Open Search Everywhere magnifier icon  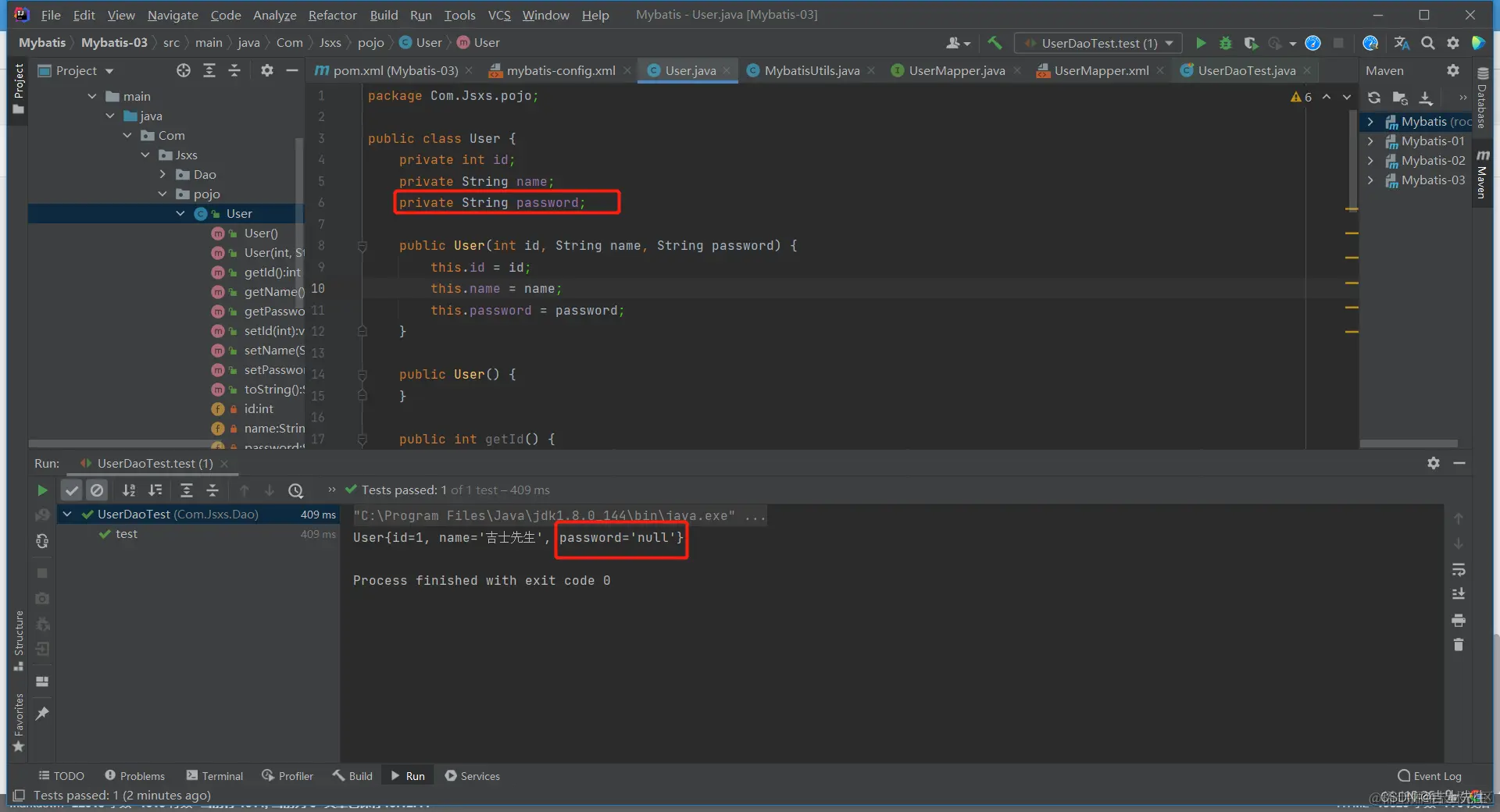pyautogui.click(x=1428, y=43)
